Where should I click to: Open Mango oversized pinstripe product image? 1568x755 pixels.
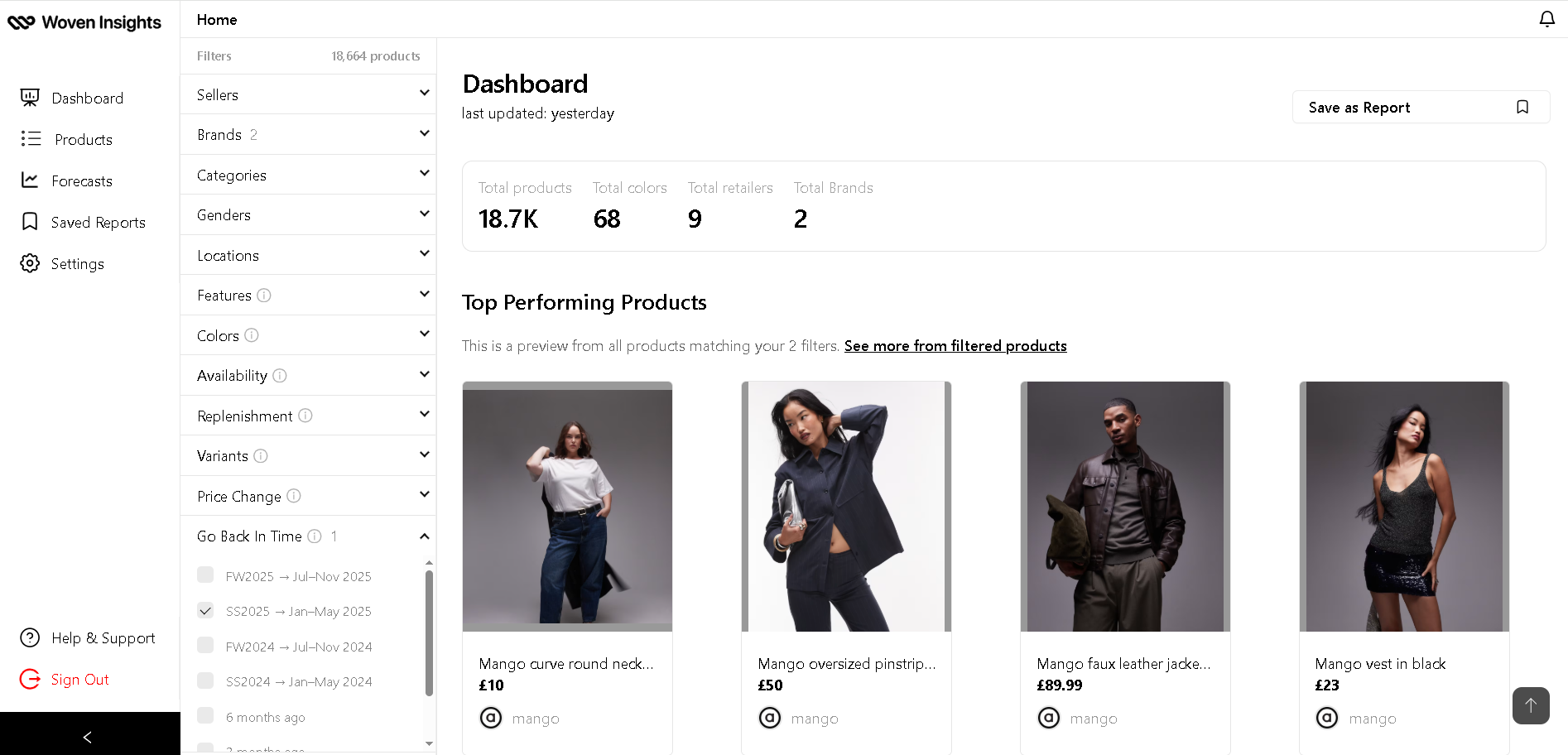(846, 507)
